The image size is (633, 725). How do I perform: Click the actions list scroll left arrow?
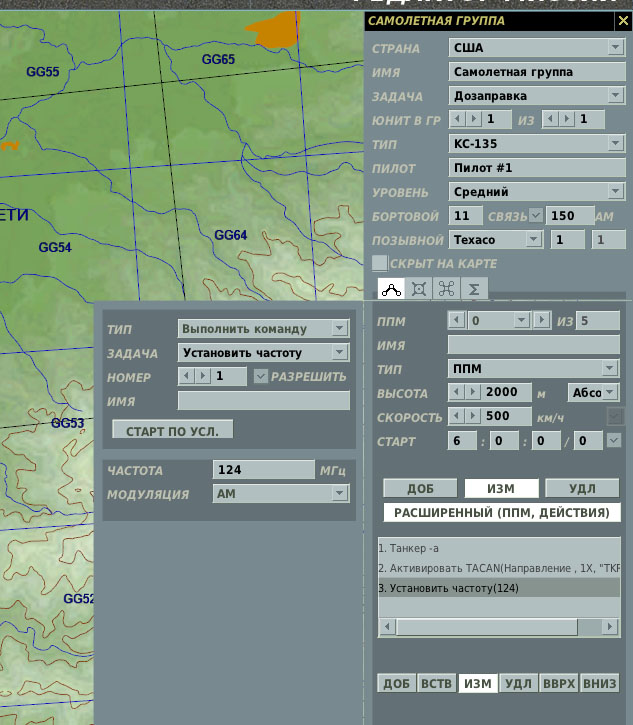click(387, 627)
